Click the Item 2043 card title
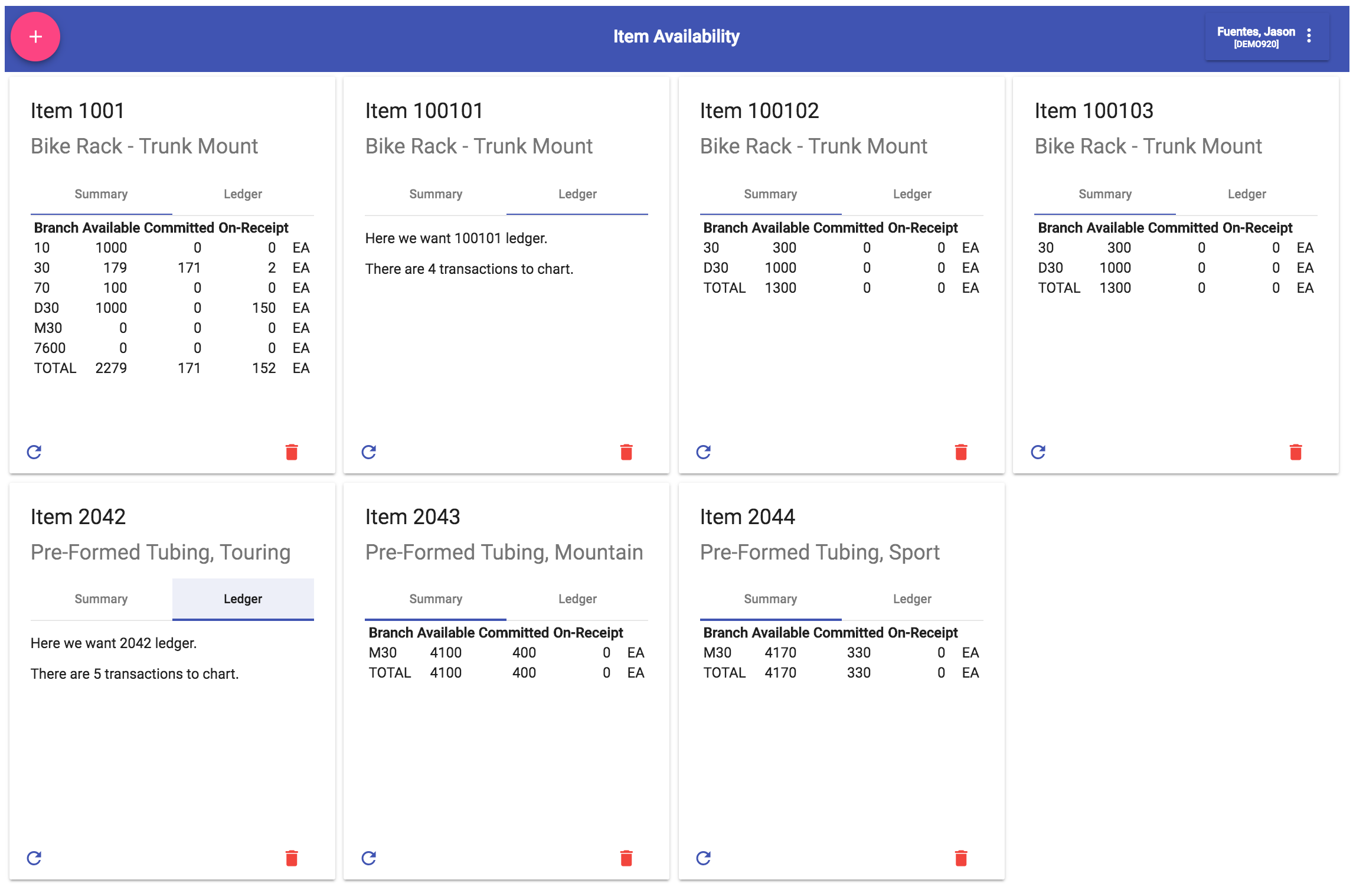Viewport: 1353px width, 896px height. [413, 517]
